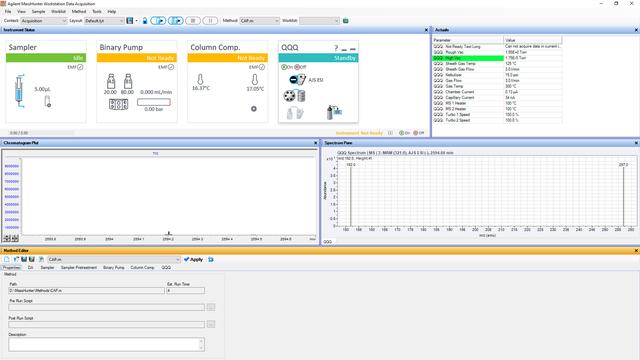Open the Sample menu

38,11
